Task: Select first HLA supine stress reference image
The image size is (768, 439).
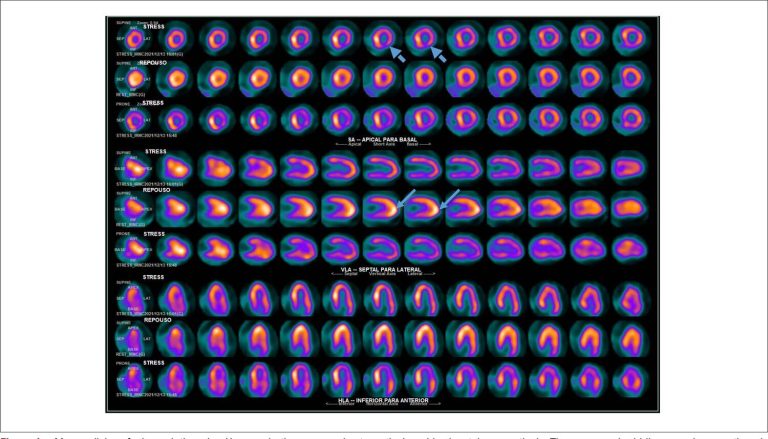Action: tap(133, 296)
